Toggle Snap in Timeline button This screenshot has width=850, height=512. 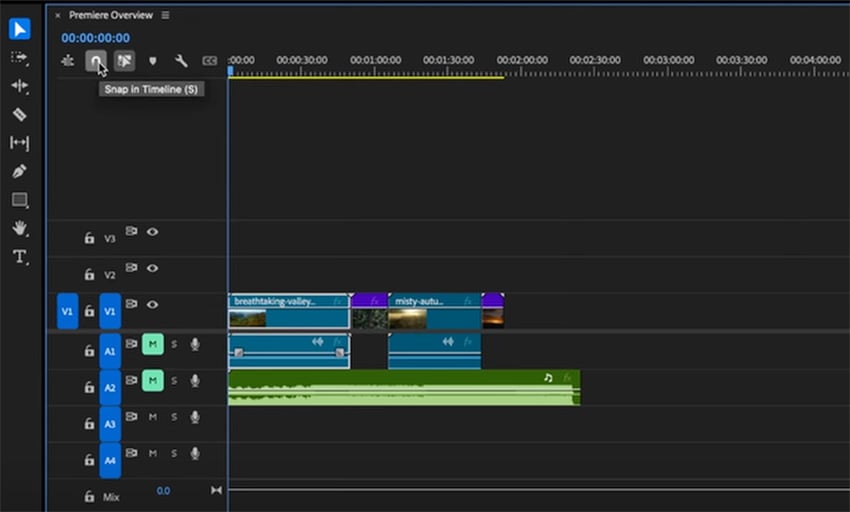coord(96,61)
